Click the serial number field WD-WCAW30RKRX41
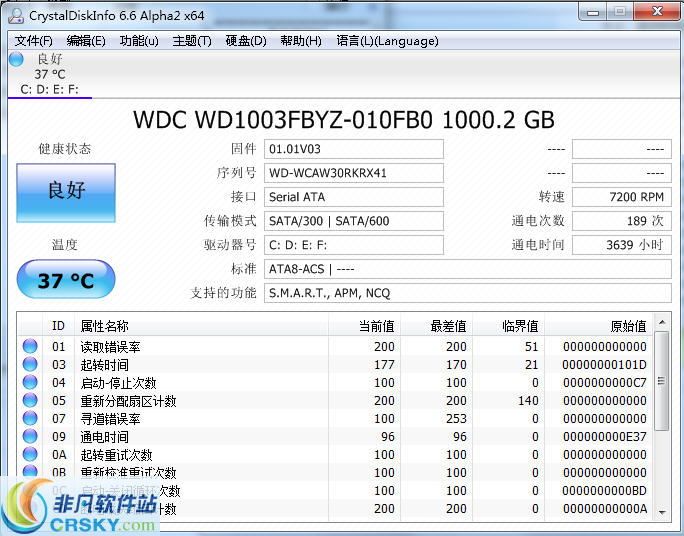684x536 pixels. click(x=354, y=173)
